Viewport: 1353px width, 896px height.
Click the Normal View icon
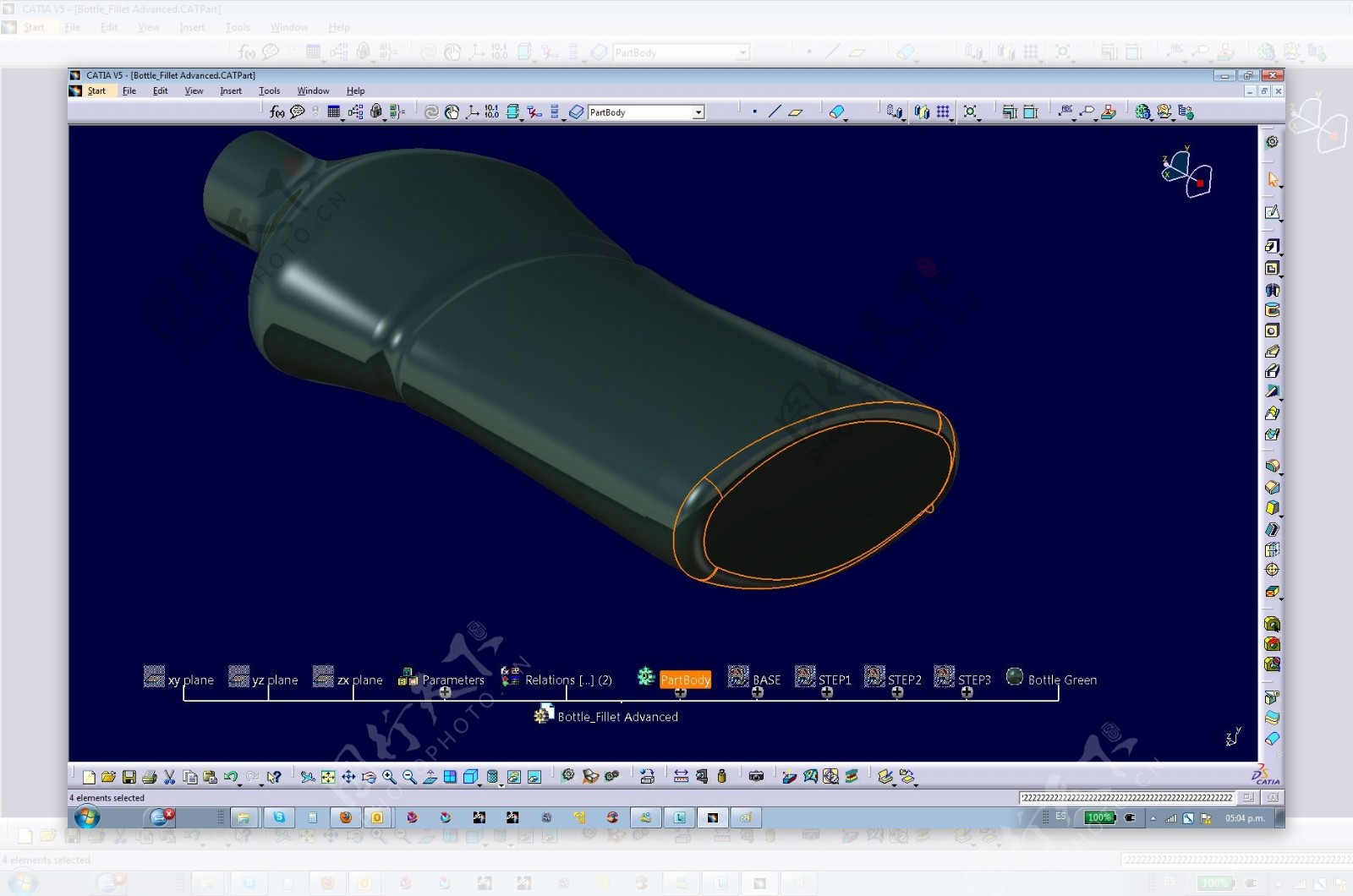[430, 776]
